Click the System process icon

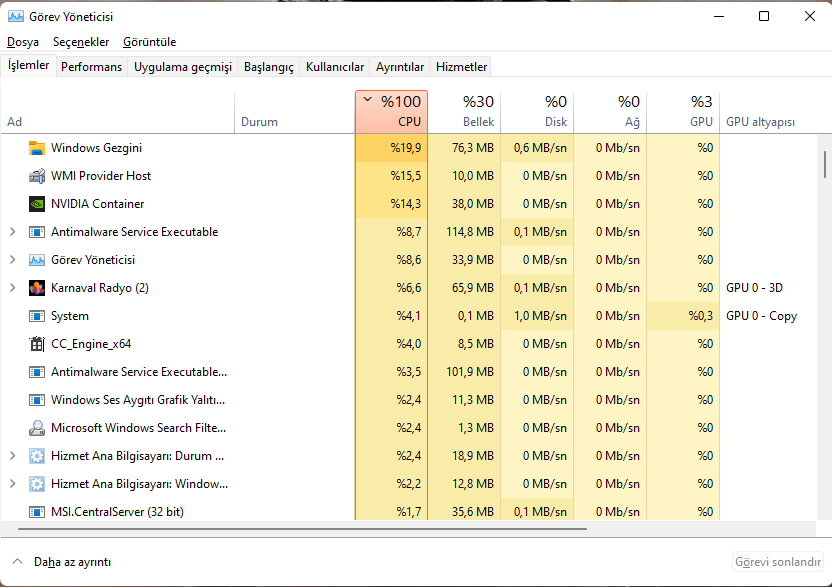pyautogui.click(x=37, y=316)
